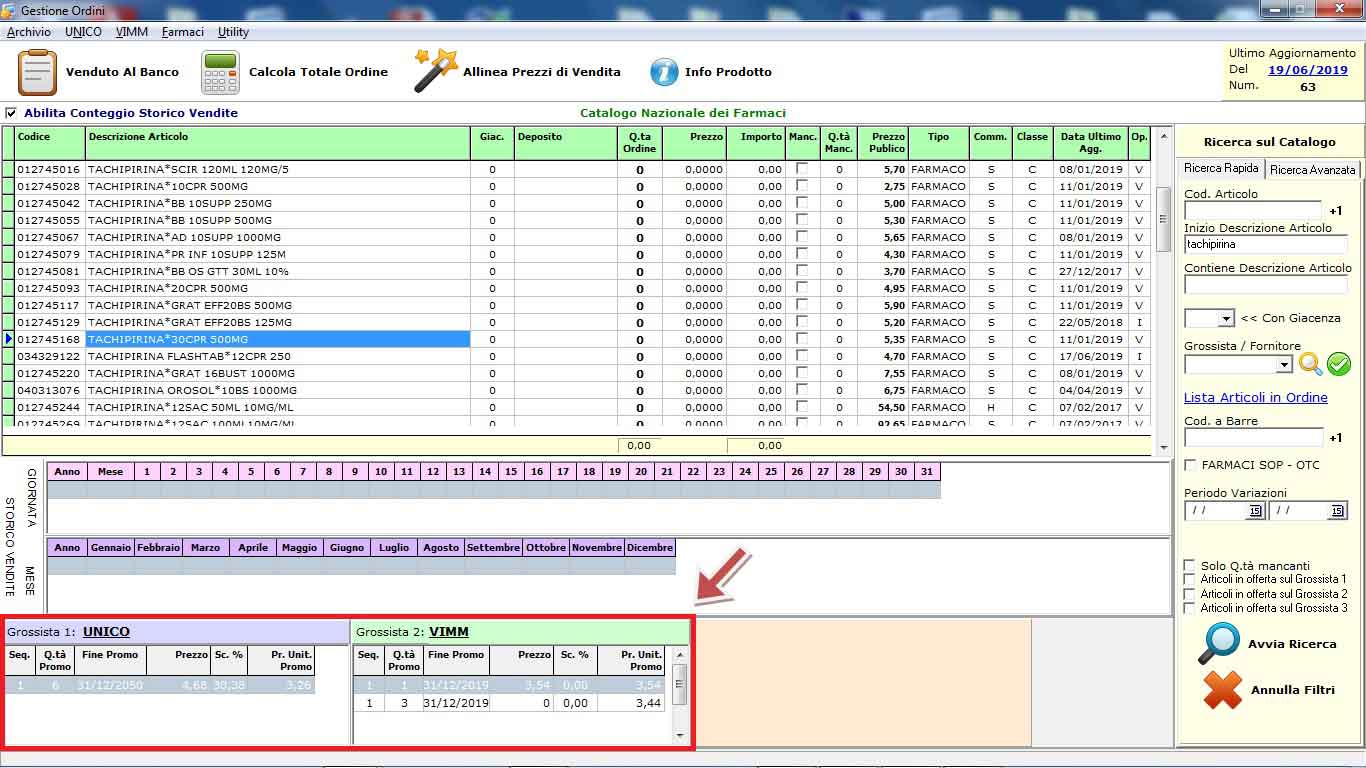1366x768 pixels.
Task: Click Cod. a Barre input field
Action: (x=1253, y=437)
